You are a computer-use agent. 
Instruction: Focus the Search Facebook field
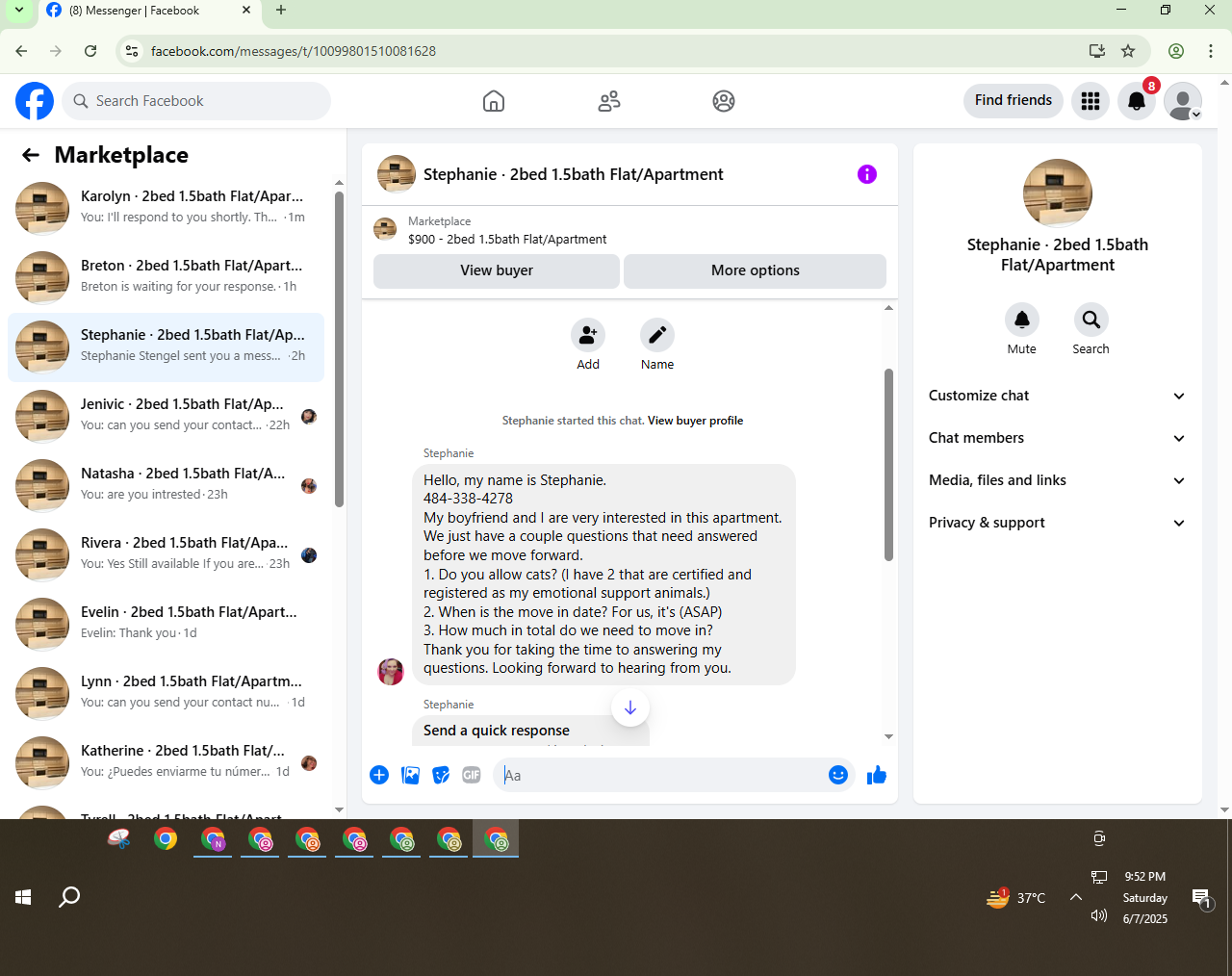pyautogui.click(x=196, y=101)
